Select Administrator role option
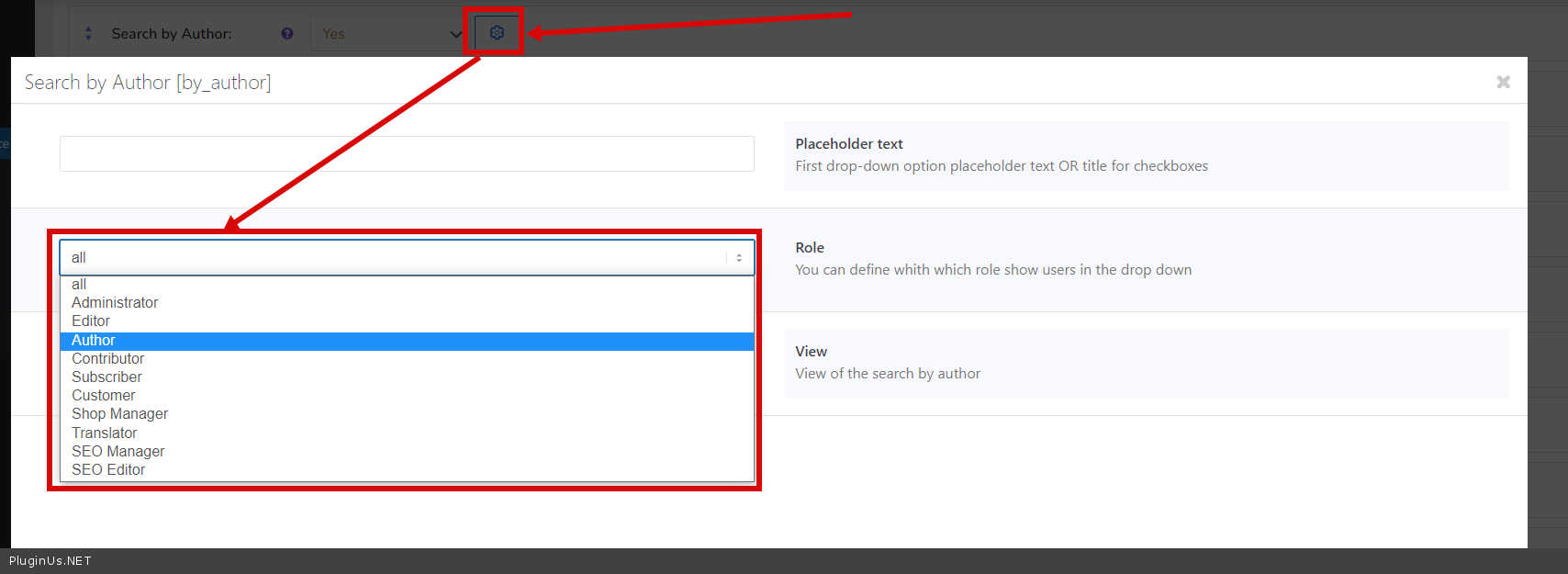 [x=115, y=303]
